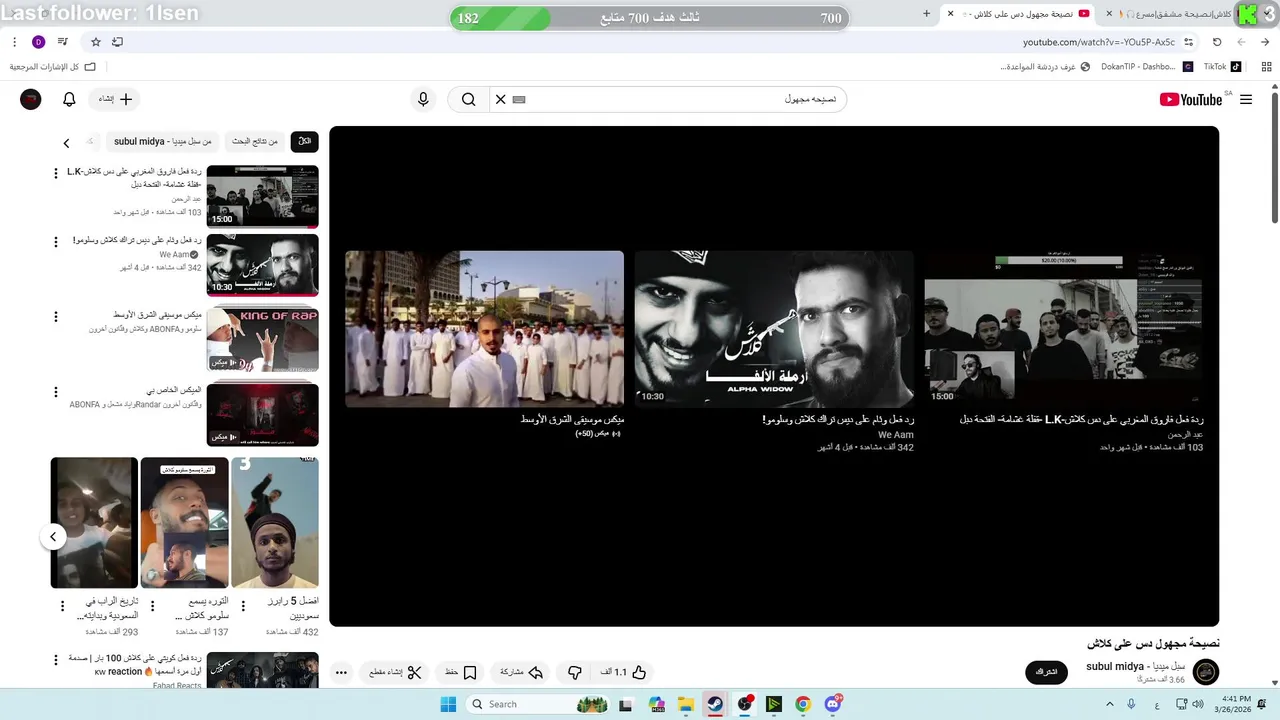1280x720 pixels.
Task: Open the Windows Start menu
Action: (448, 704)
